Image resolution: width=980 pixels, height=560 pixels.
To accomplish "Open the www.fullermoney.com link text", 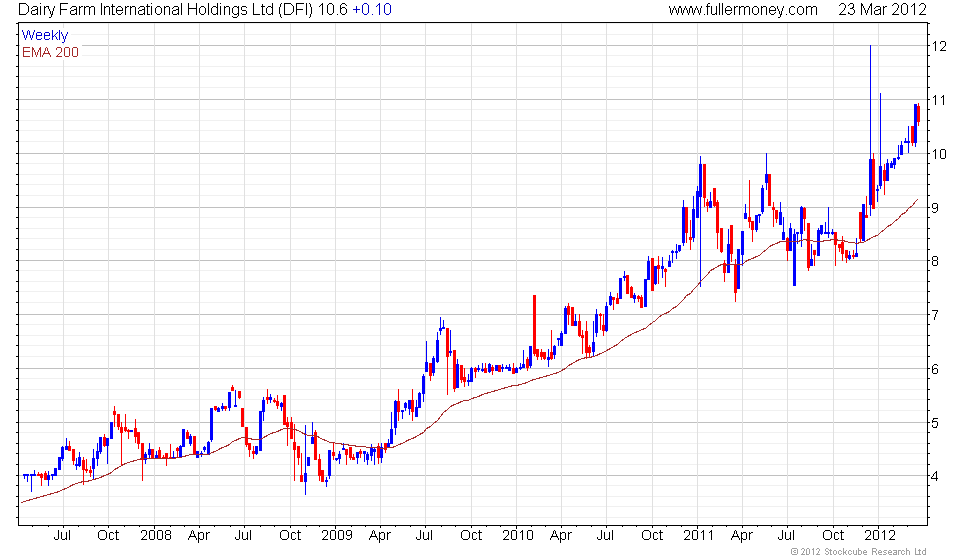I will [x=743, y=9].
